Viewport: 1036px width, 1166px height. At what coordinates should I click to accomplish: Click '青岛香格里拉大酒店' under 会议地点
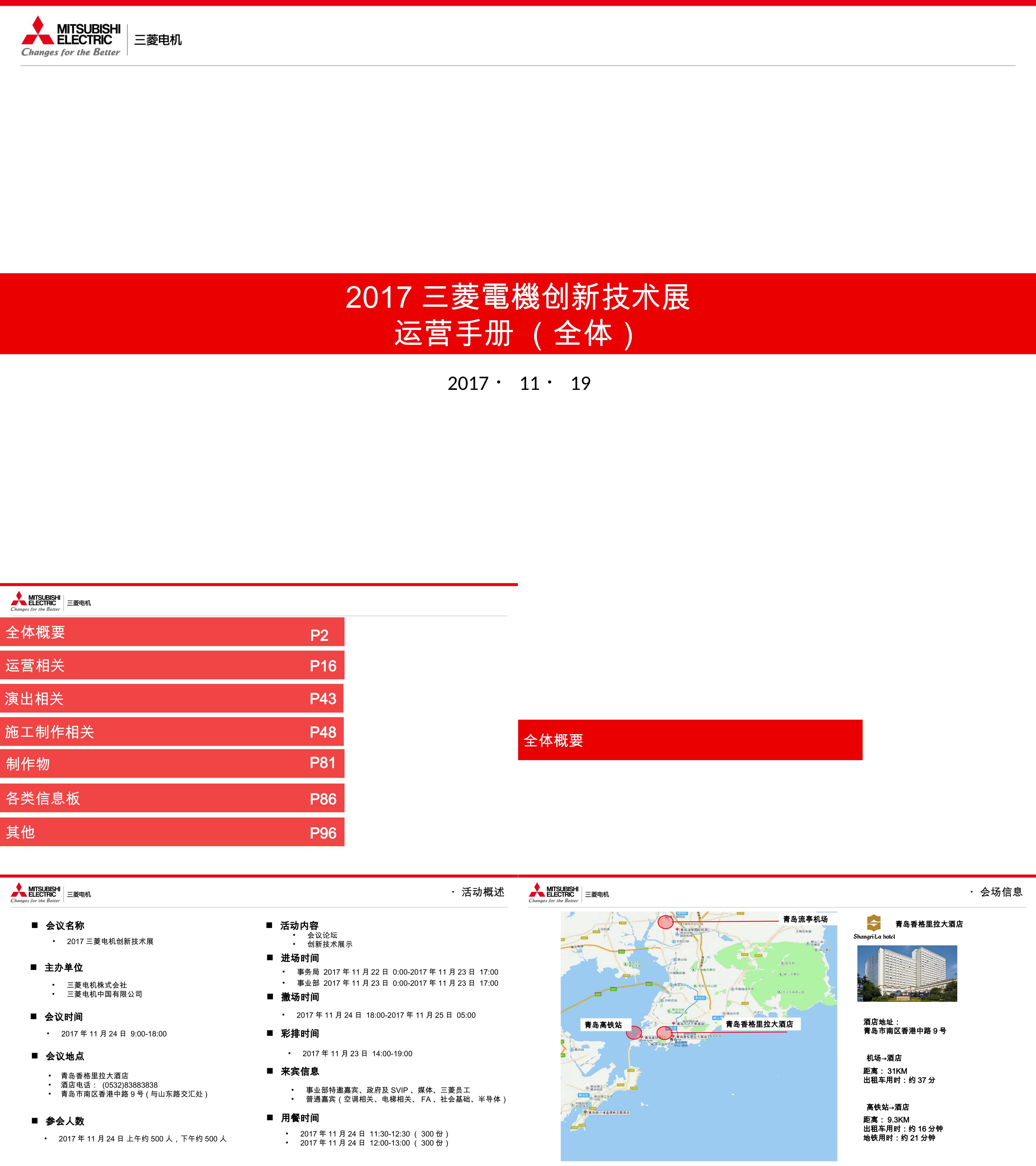point(95,1075)
